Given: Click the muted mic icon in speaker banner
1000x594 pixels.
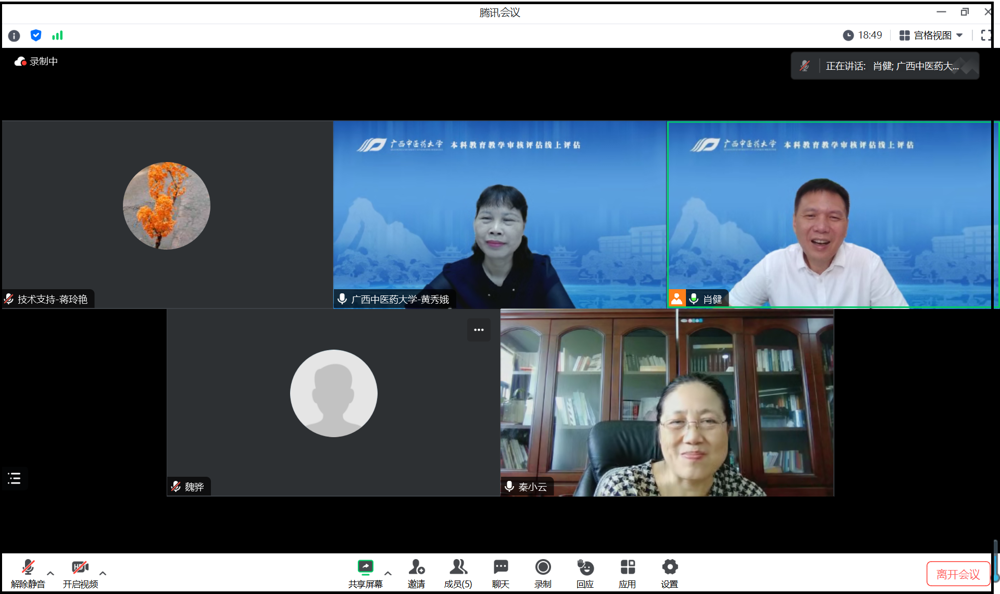Looking at the screenshot, I should [805, 66].
